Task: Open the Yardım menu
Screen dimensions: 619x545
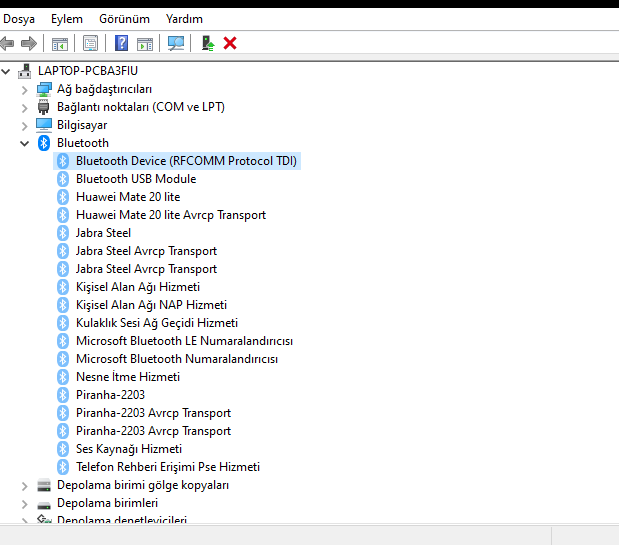Action: click(x=184, y=19)
